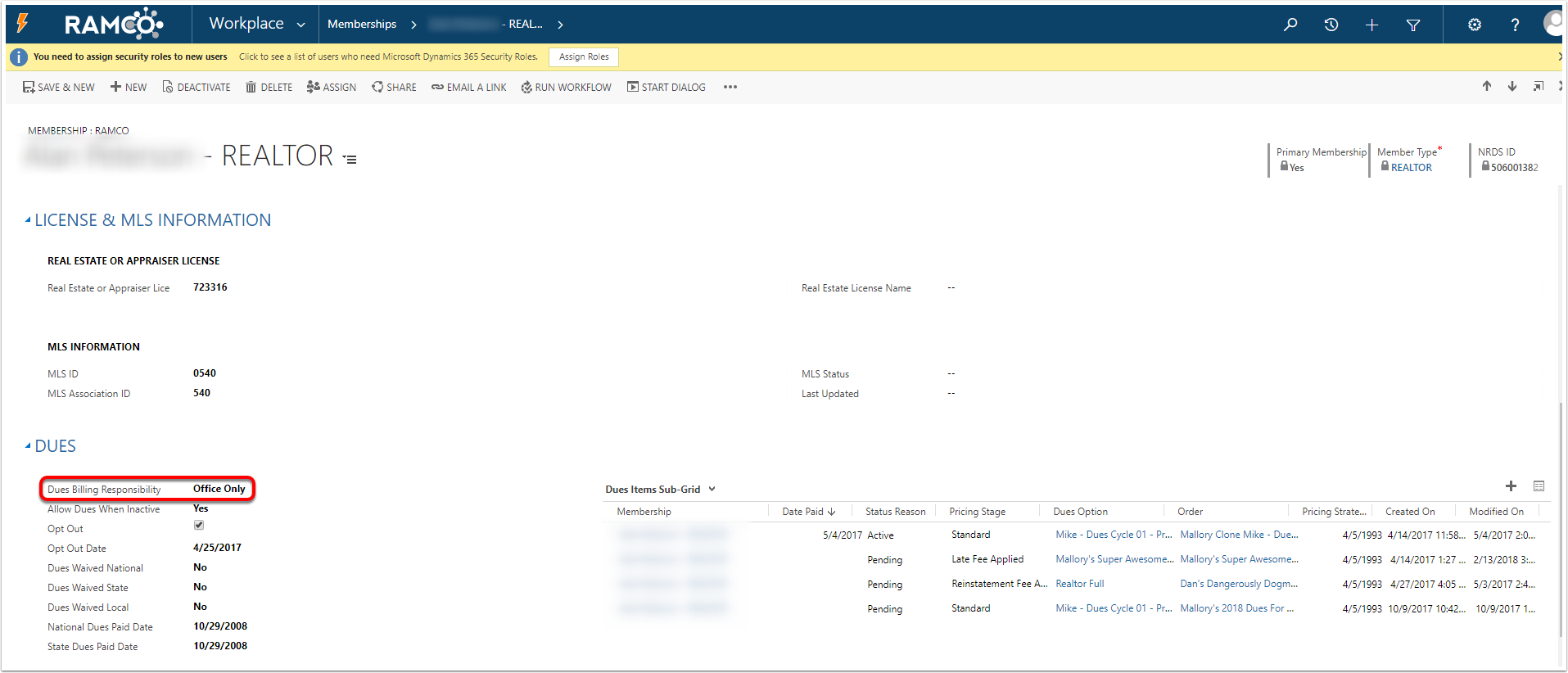Click the lightning bolt icon
The height and width of the screenshot is (673, 1568).
tap(23, 23)
